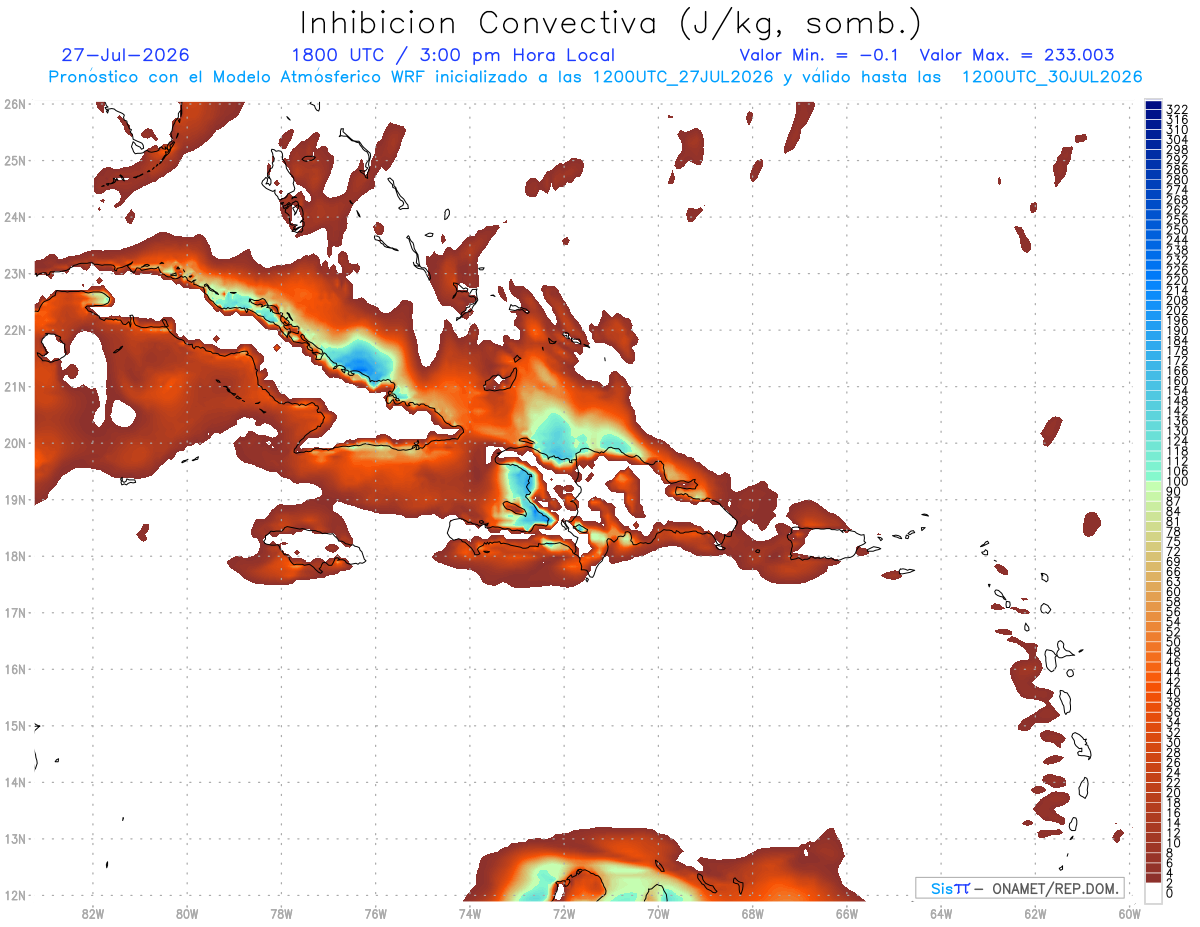This screenshot has height=927, width=1200.
Task: Click the 66W longitude label
Action: click(847, 913)
